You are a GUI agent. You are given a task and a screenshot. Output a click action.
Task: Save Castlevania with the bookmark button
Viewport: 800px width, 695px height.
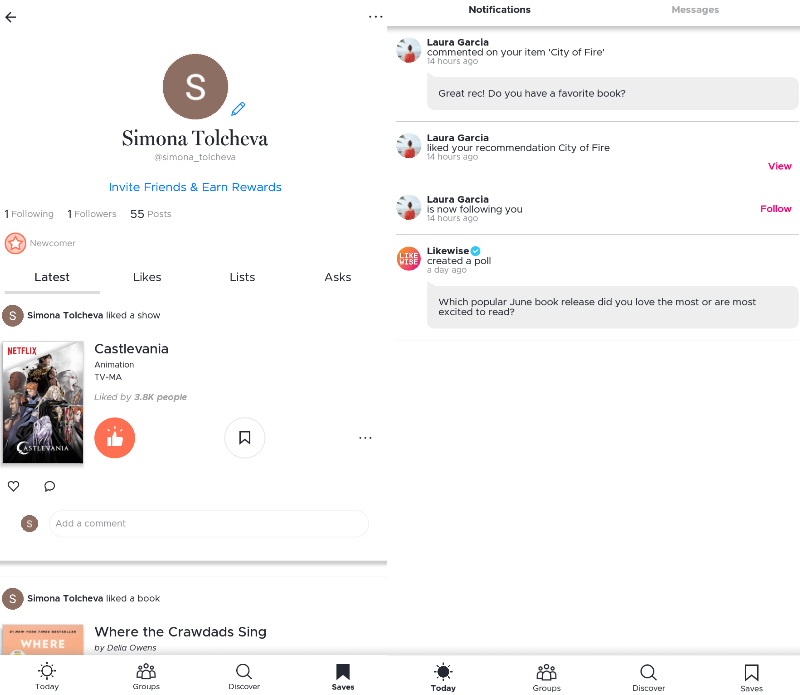click(x=245, y=438)
